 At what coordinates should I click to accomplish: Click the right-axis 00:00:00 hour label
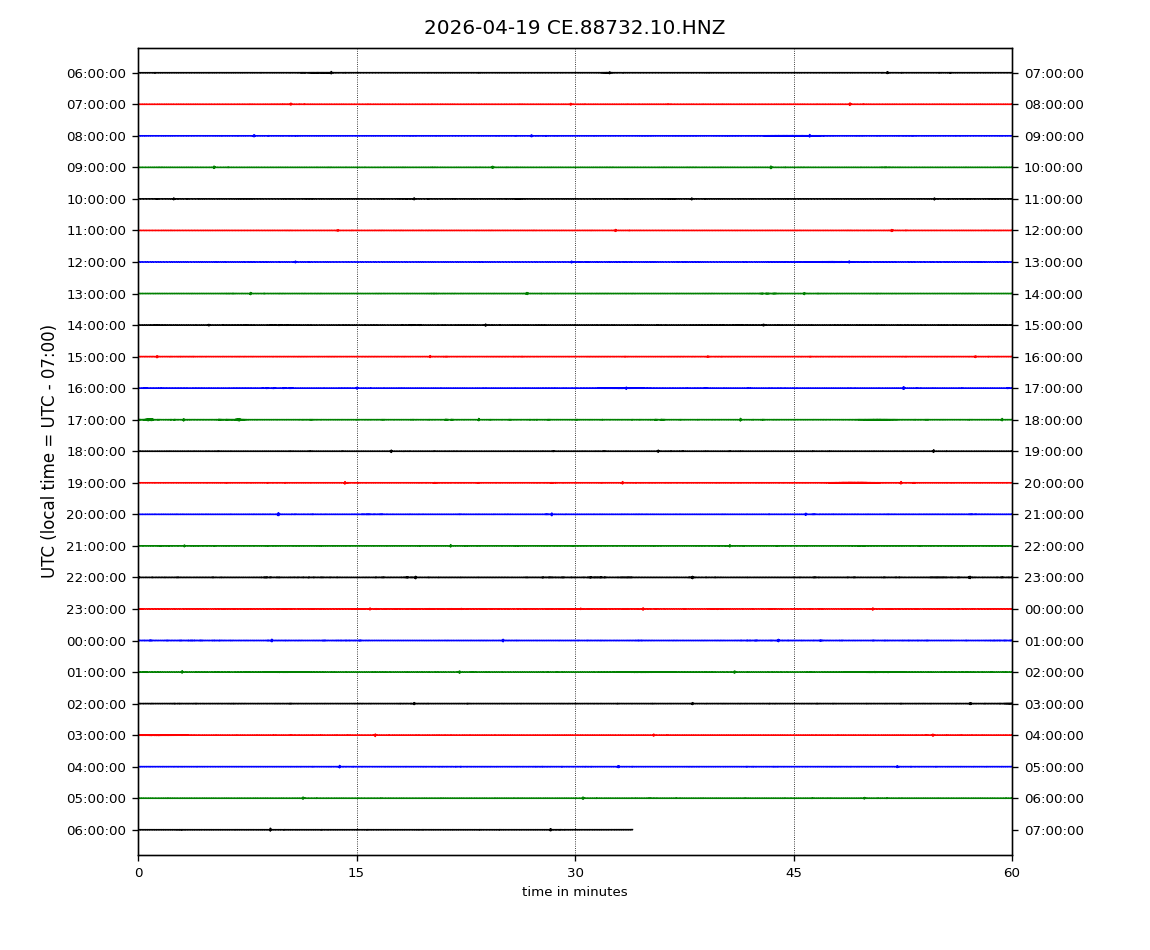[1053, 609]
